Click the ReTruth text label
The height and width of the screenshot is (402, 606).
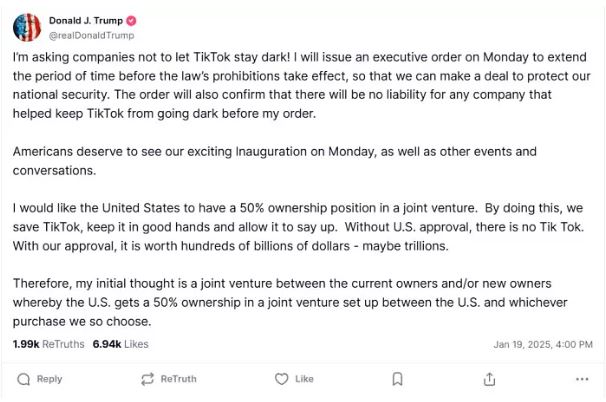[179, 379]
